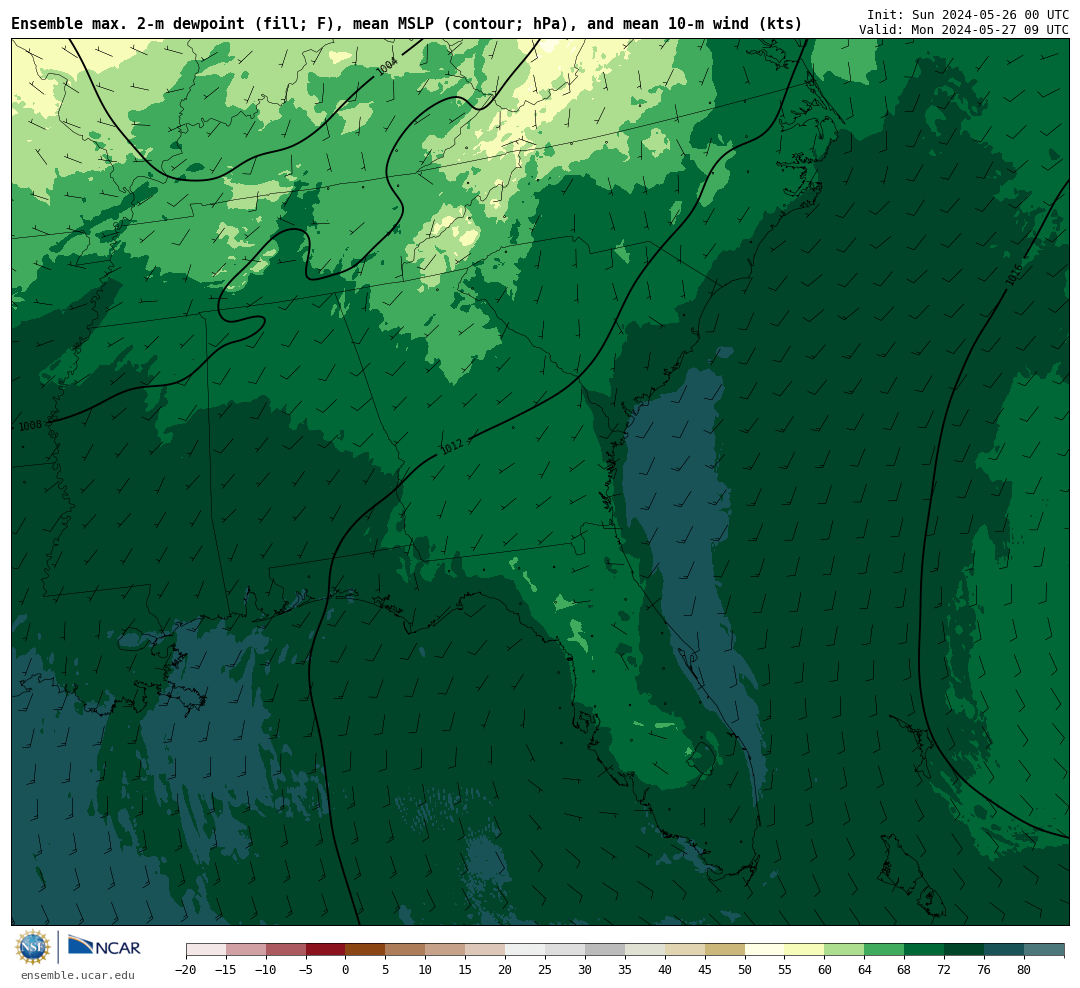Select the -20 to -15 color swatch
Screen dimensions: 1080x988
[206, 949]
